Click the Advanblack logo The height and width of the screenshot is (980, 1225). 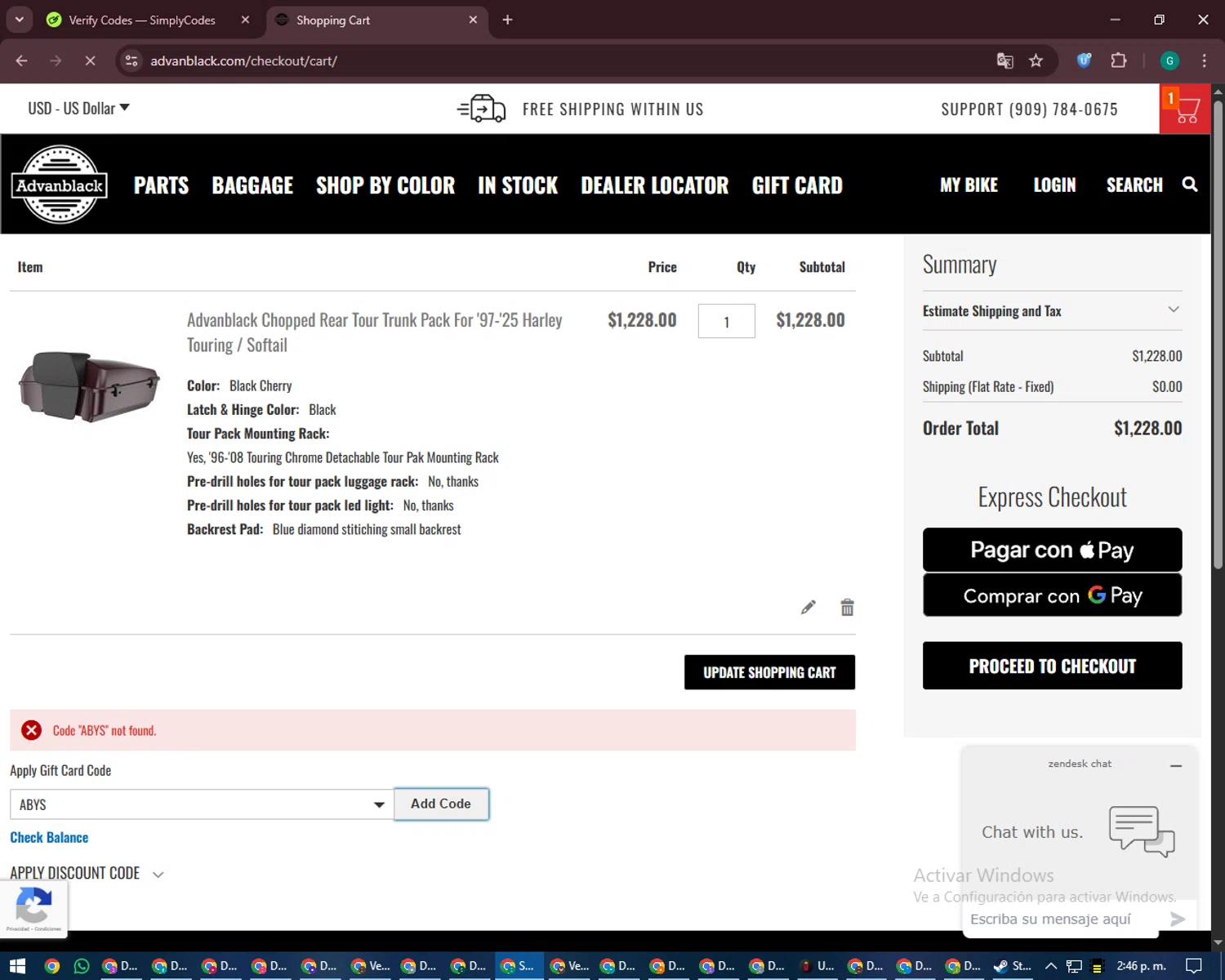(60, 185)
